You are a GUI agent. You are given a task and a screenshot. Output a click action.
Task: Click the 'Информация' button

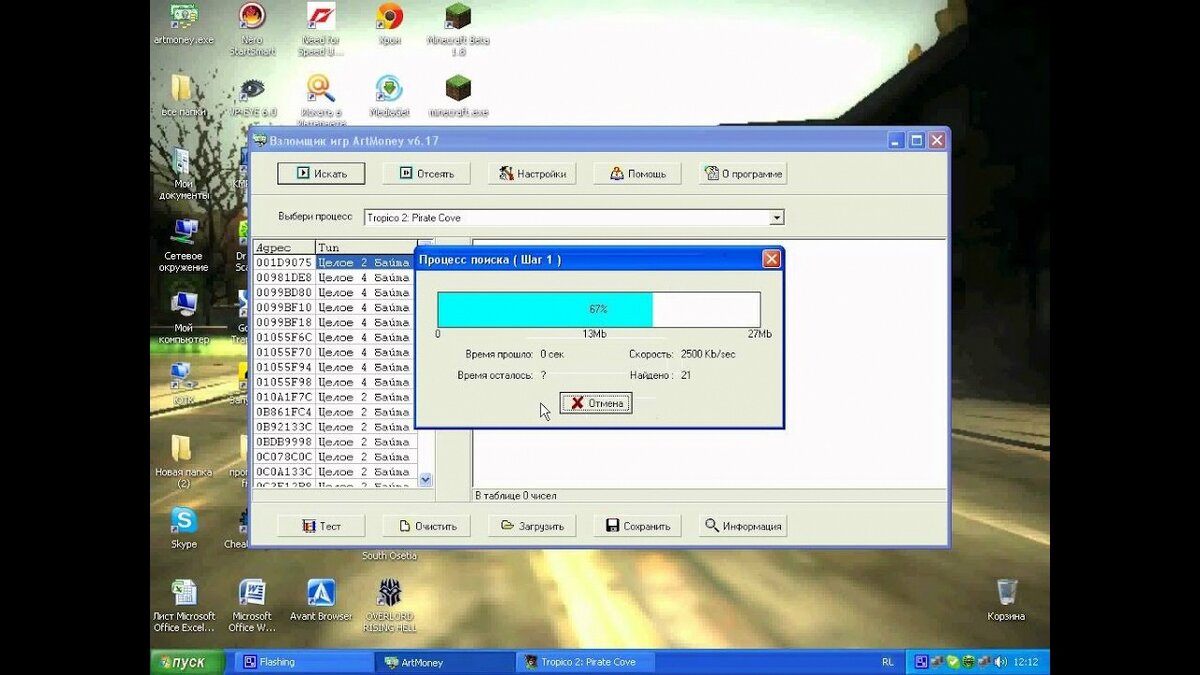[743, 525]
